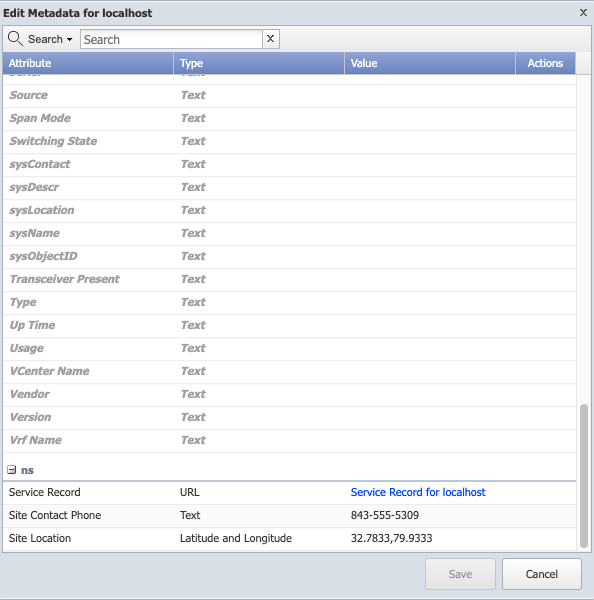This screenshot has width=594, height=600.
Task: Sort by the Type column header
Action: pyautogui.click(x=259, y=63)
